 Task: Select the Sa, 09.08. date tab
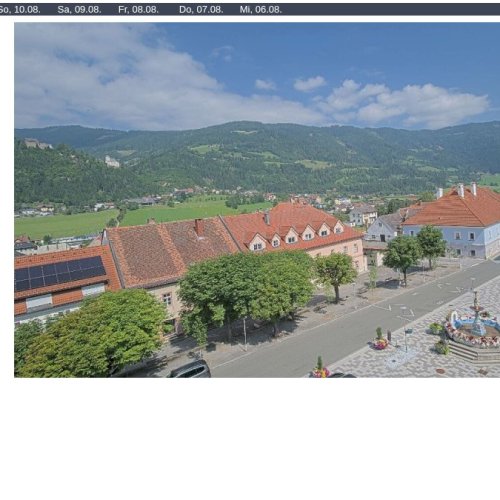[x=79, y=10]
